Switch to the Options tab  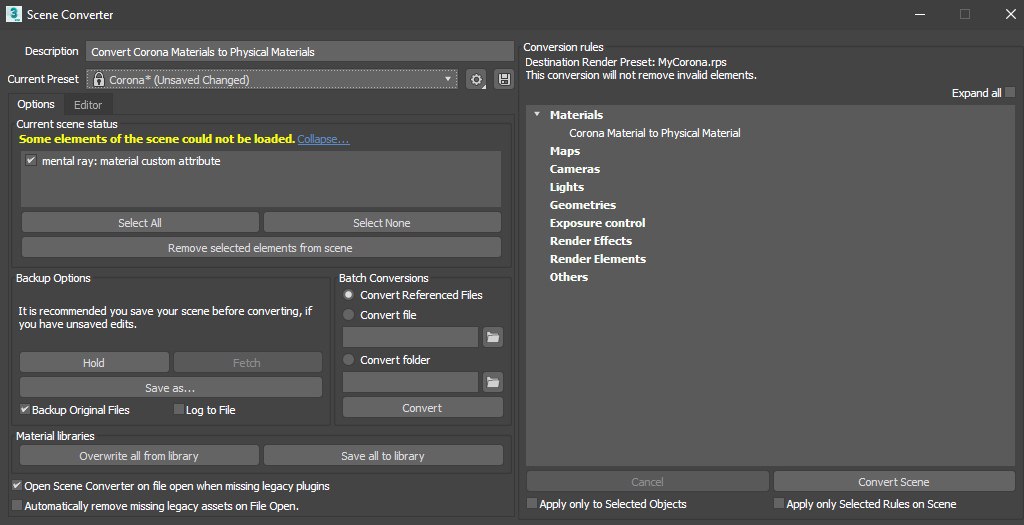pyautogui.click(x=36, y=104)
